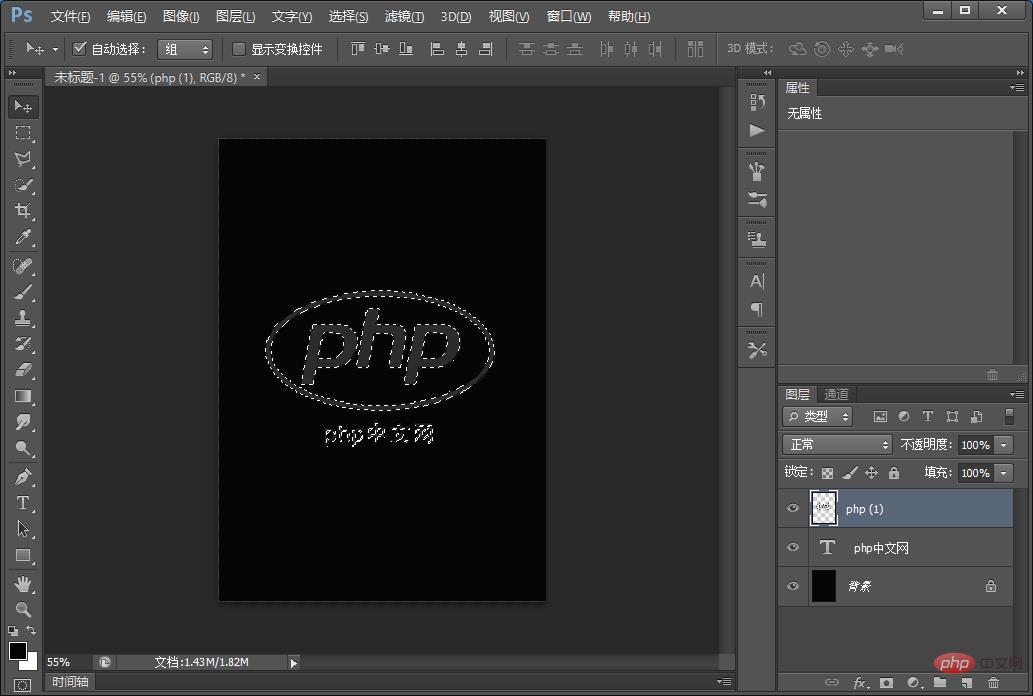The image size is (1033, 696).
Task: Delete layer with Layers panel trash icon
Action: pos(993,683)
